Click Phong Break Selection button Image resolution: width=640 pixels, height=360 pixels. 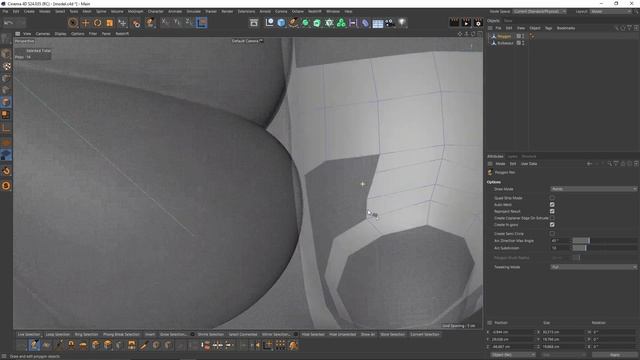121,334
